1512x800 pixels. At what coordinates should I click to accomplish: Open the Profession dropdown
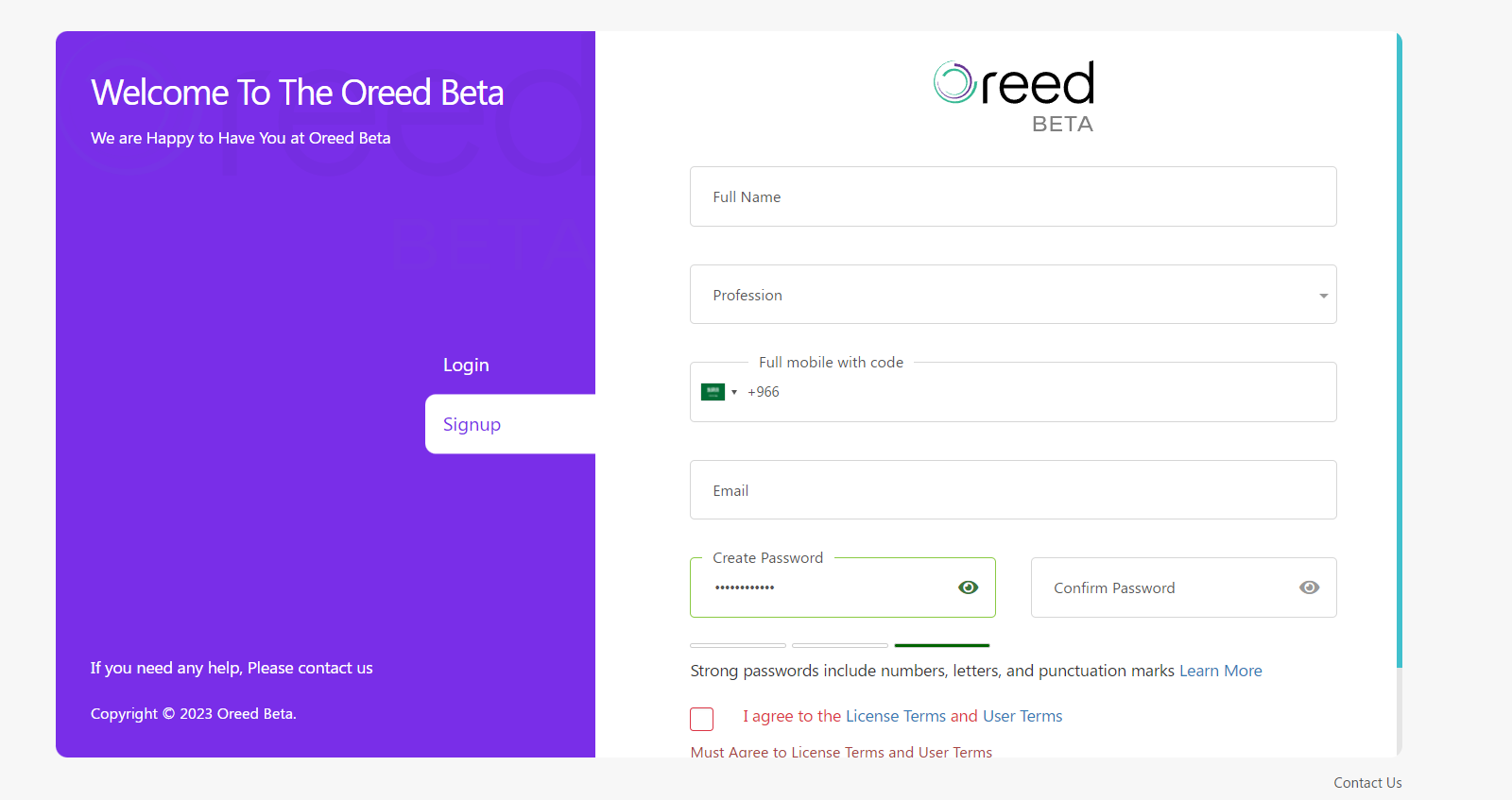pos(1011,295)
